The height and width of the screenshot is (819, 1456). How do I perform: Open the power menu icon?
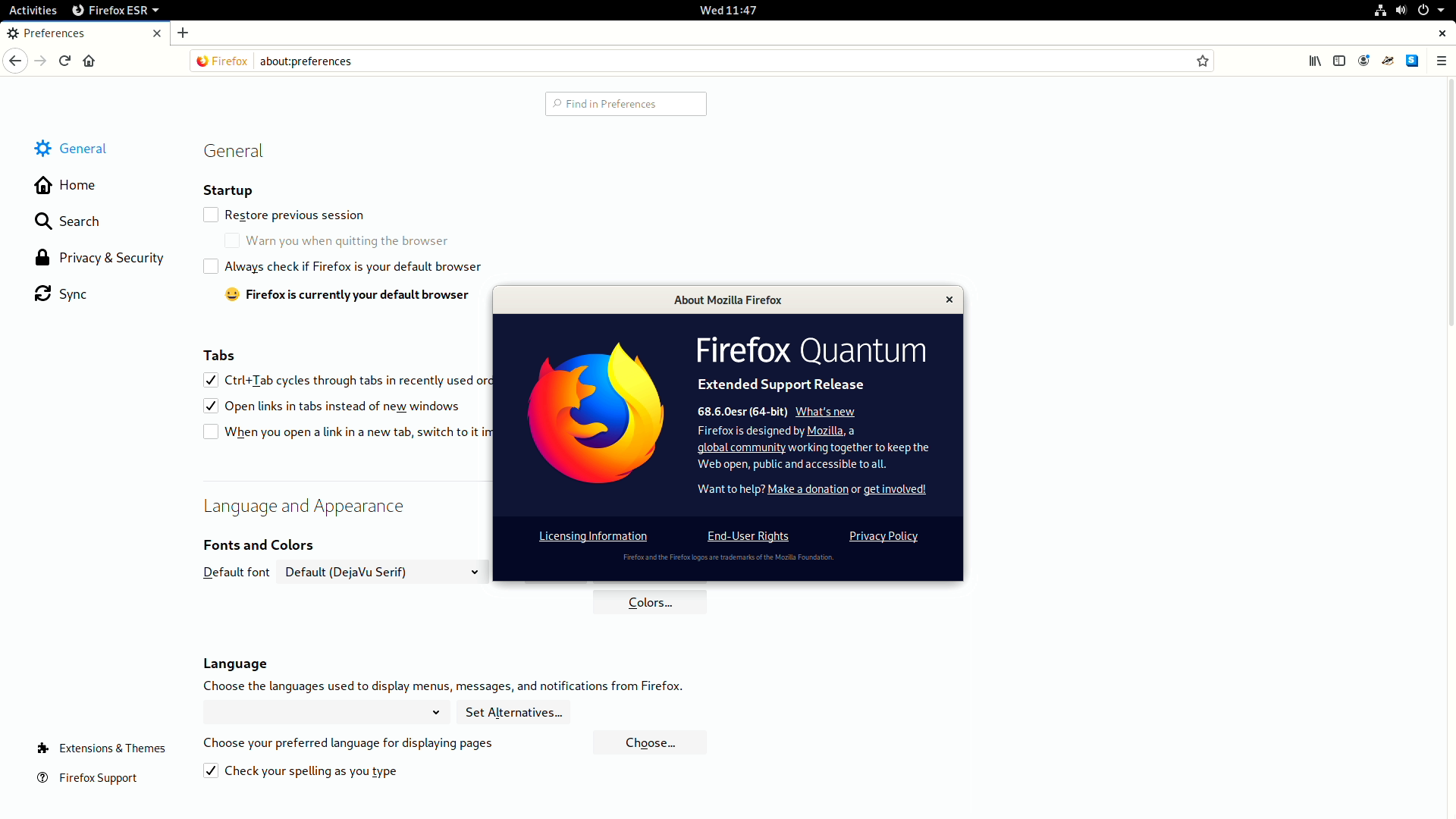tap(1423, 10)
